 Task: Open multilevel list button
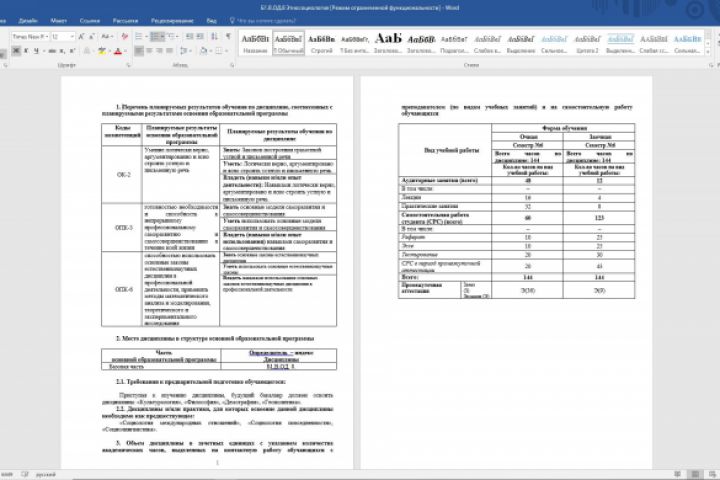tap(171, 36)
